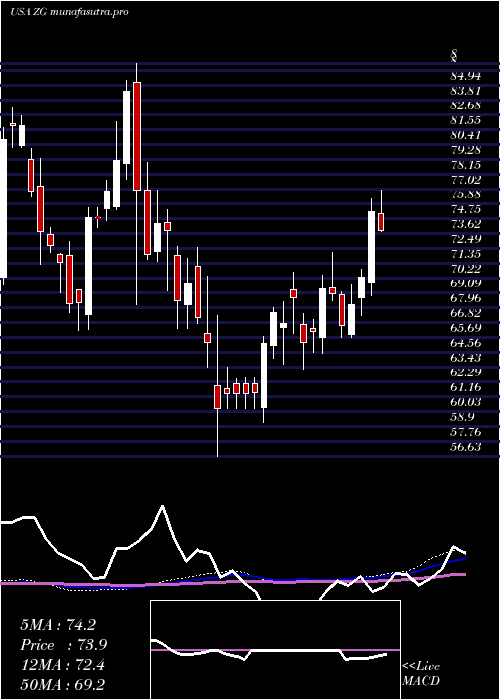Select the 83.81 price axis label

pos(466,91)
